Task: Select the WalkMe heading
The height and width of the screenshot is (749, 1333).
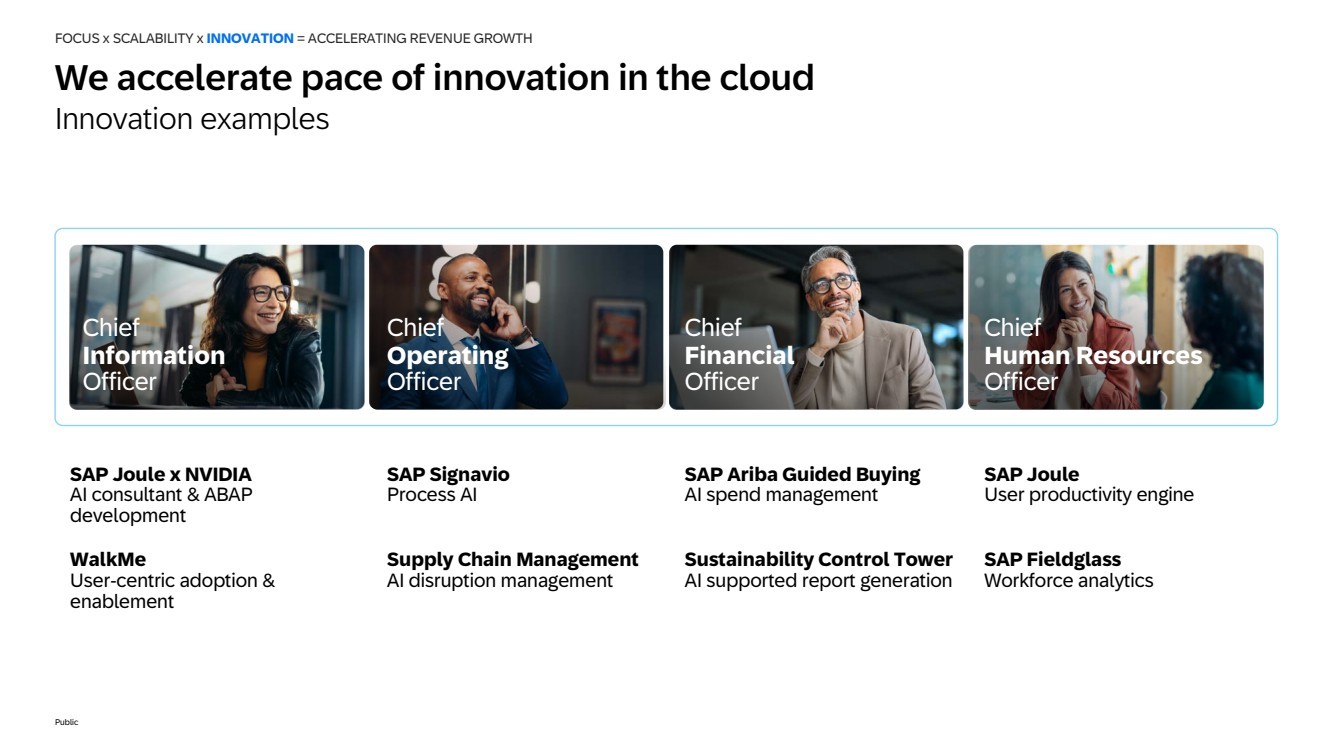Action: (107, 559)
